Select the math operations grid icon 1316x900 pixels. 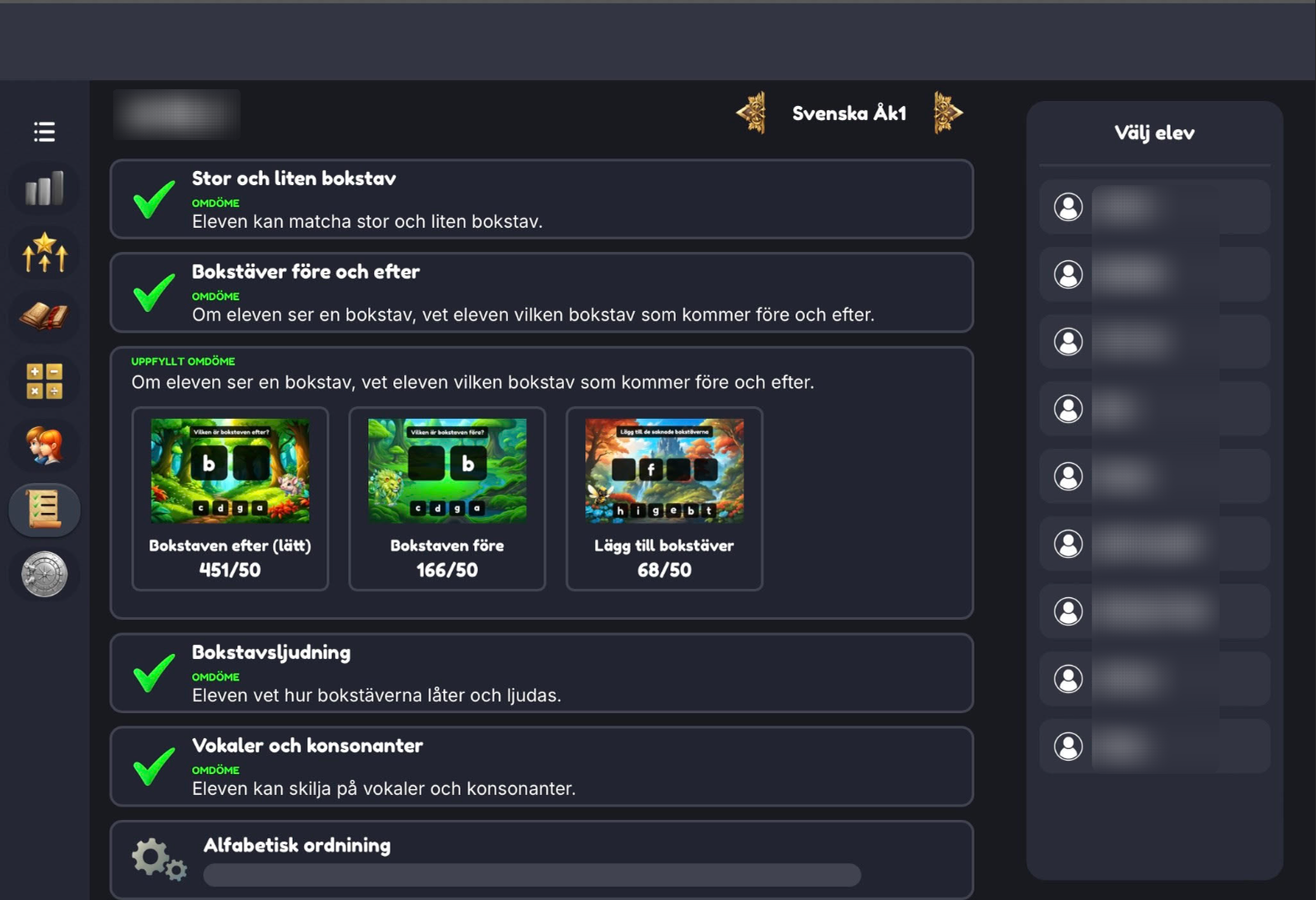pos(44,381)
